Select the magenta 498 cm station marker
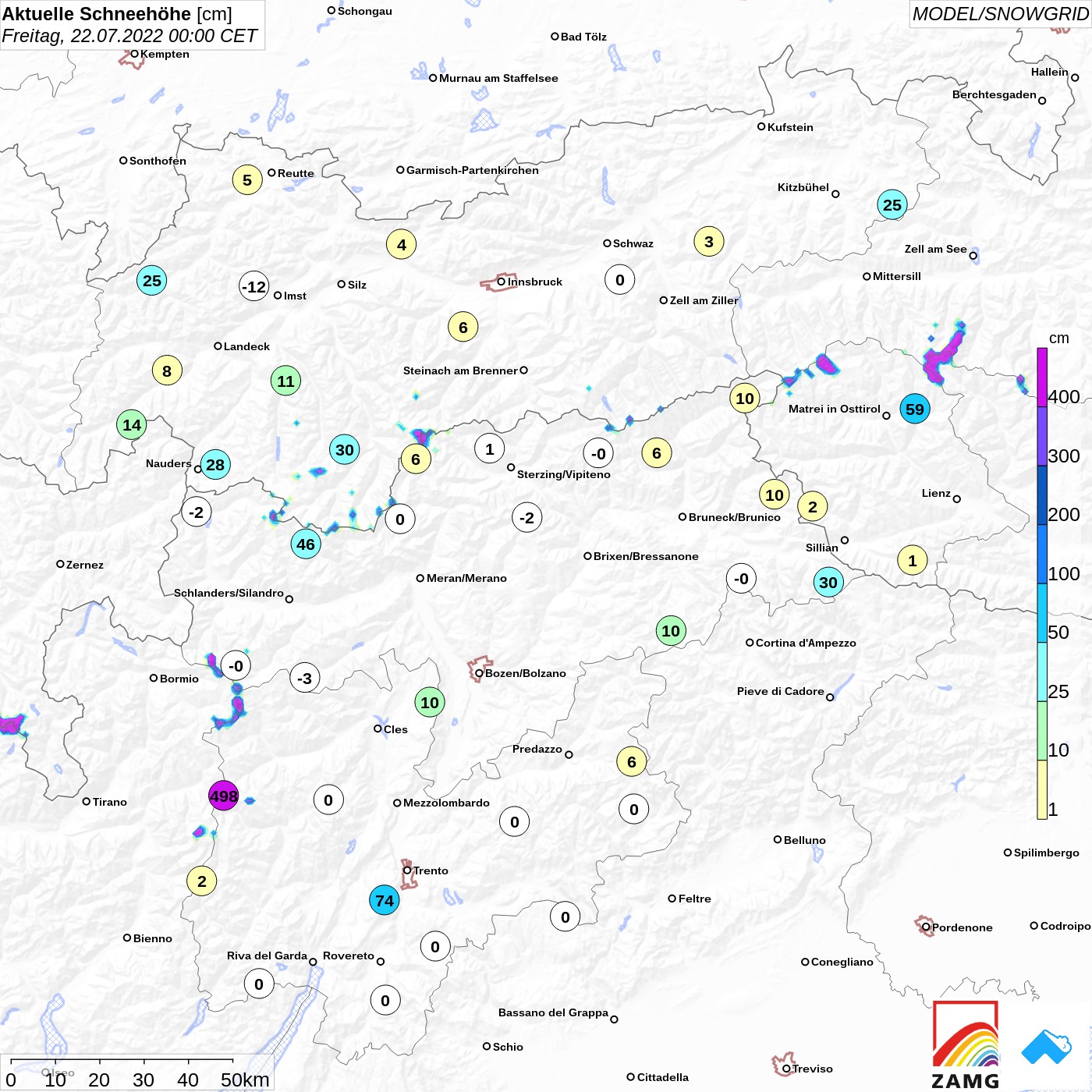The height and width of the screenshot is (1092, 1092). click(223, 796)
